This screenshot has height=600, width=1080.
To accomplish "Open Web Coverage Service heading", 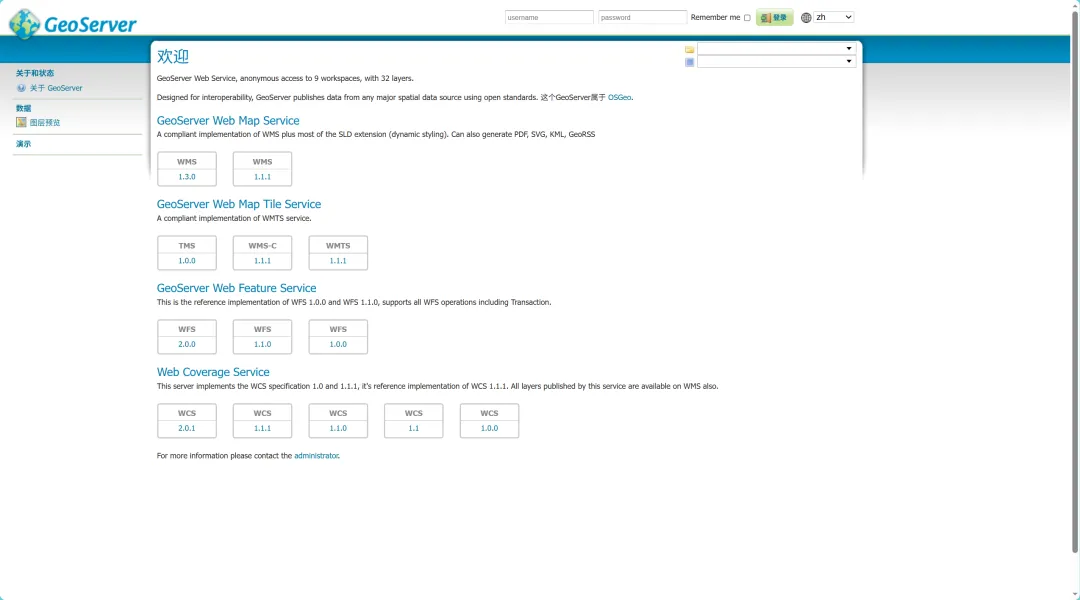I will click(x=213, y=372).
